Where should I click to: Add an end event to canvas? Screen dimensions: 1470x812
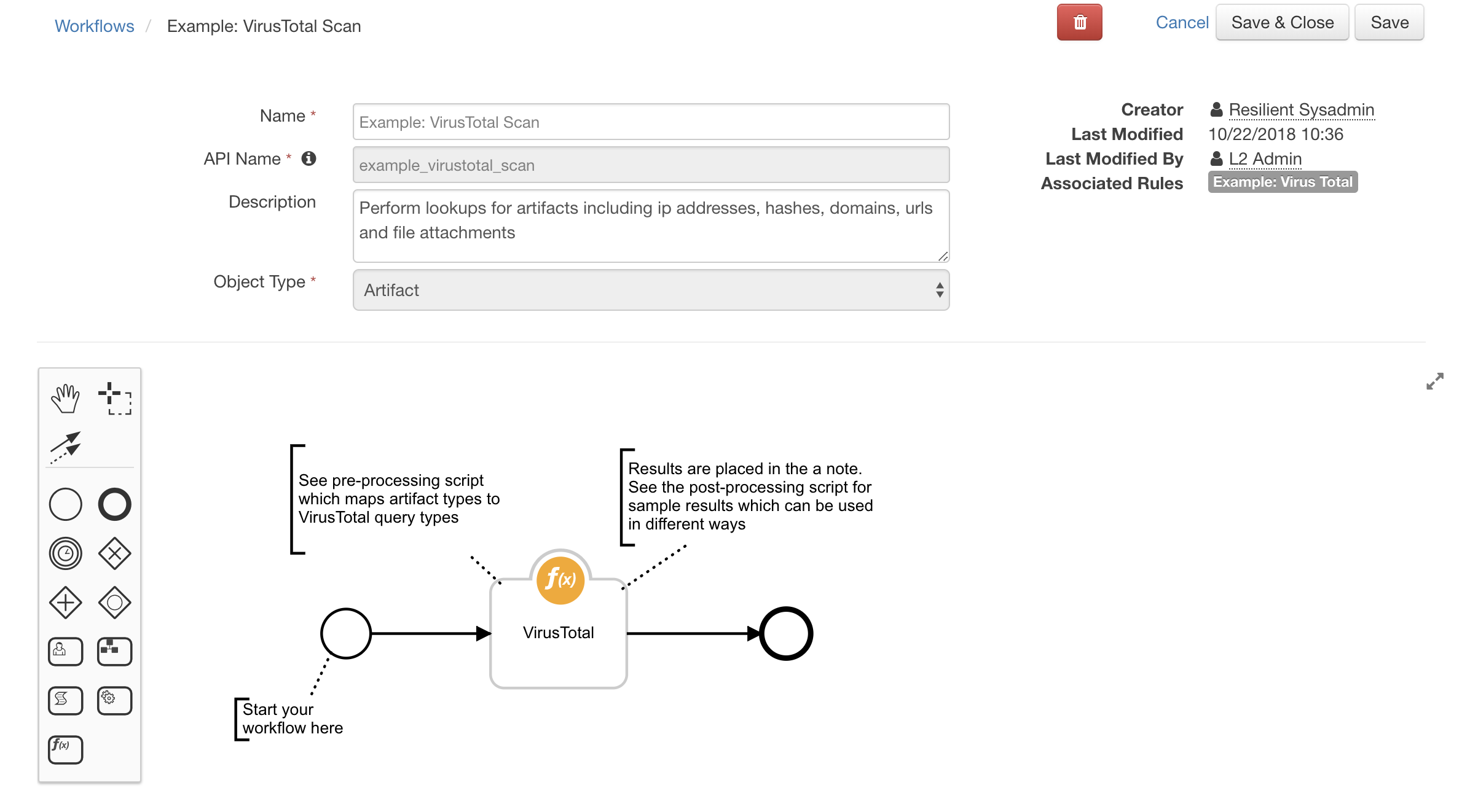114,504
